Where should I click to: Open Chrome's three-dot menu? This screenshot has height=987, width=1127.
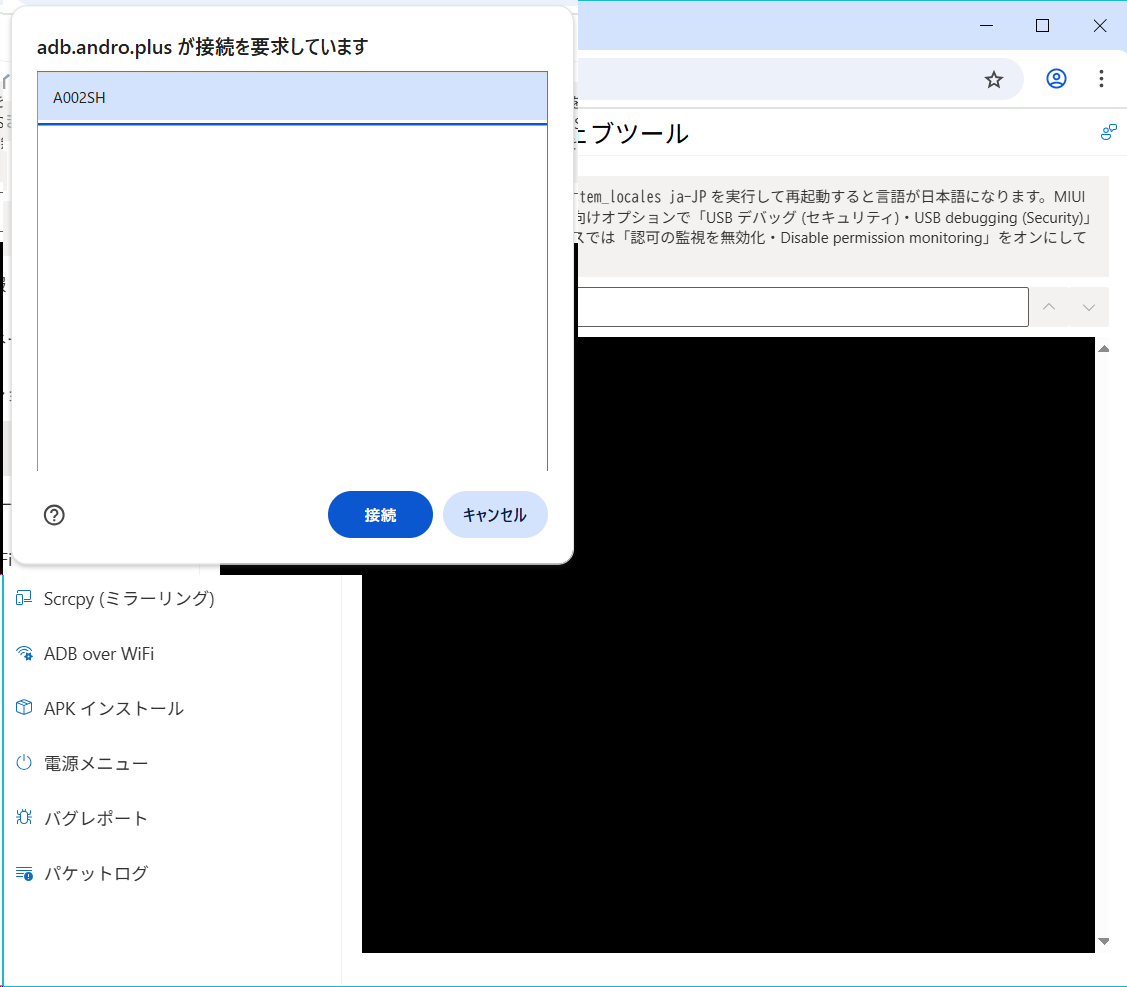point(1101,79)
